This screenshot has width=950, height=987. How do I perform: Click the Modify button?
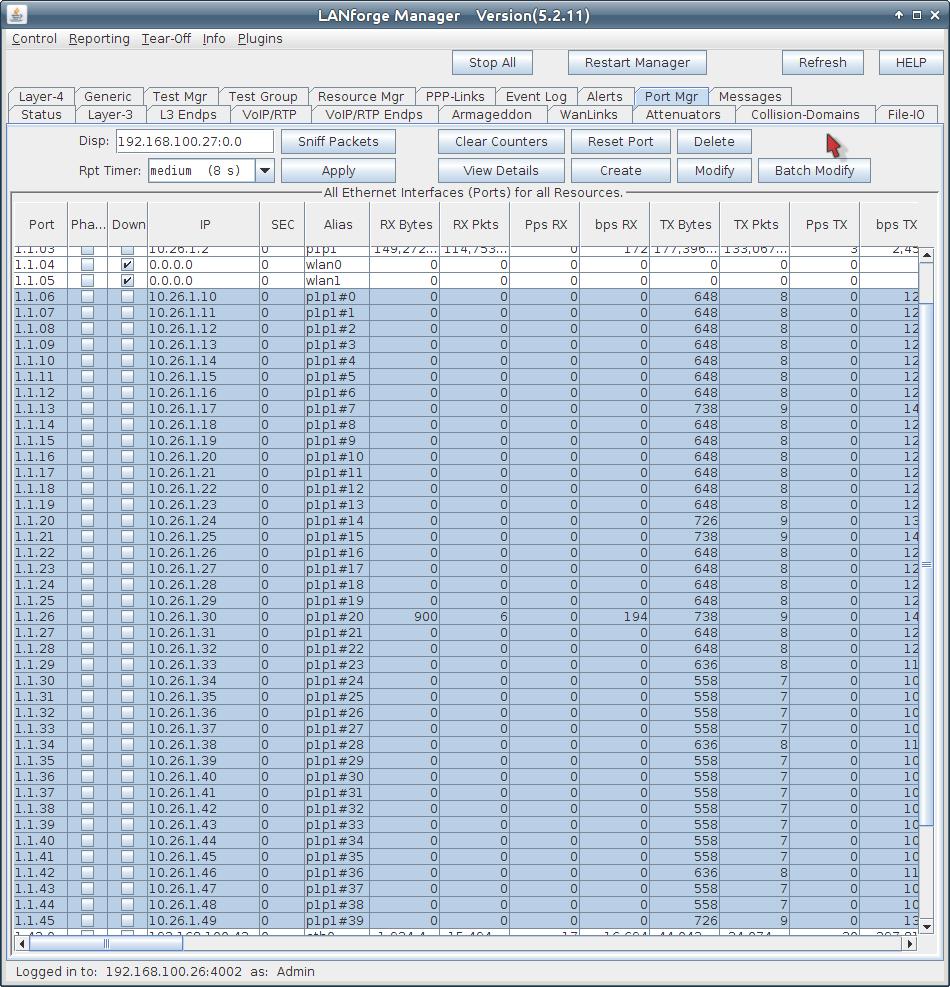[715, 171]
